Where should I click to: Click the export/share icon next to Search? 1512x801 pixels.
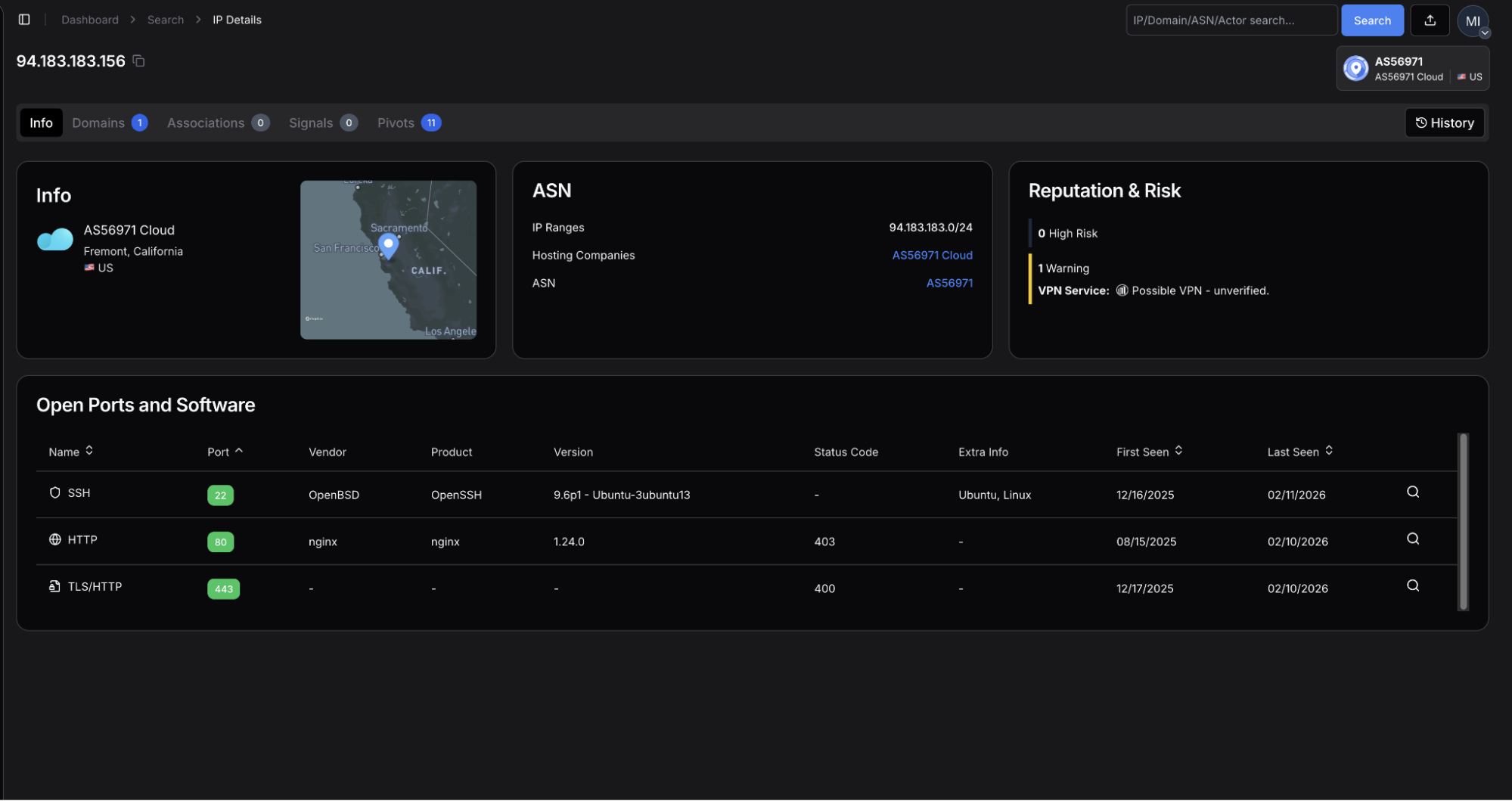tap(1430, 20)
